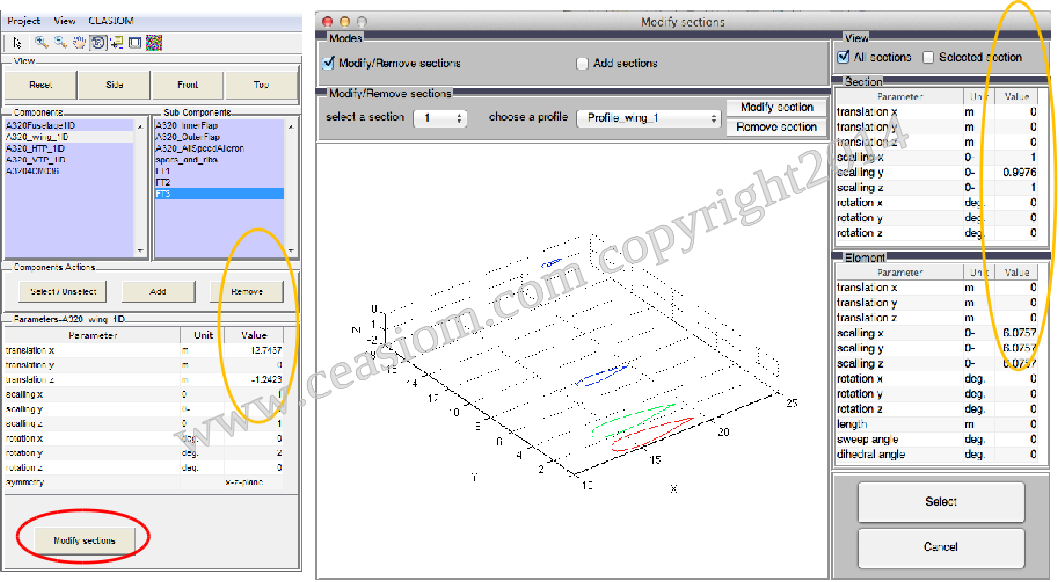Viewport: 1059px width, 582px height.
Task: Uncheck the Modify/Remove sections checkbox
Action: point(328,63)
